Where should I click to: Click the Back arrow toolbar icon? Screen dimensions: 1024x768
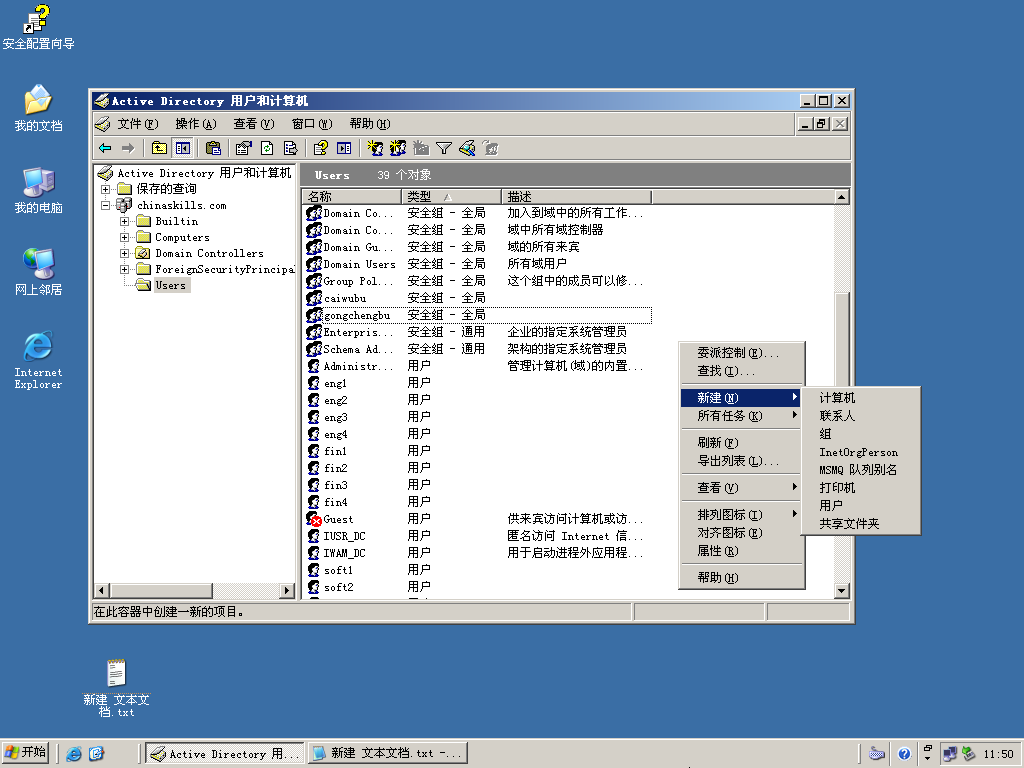coord(105,148)
